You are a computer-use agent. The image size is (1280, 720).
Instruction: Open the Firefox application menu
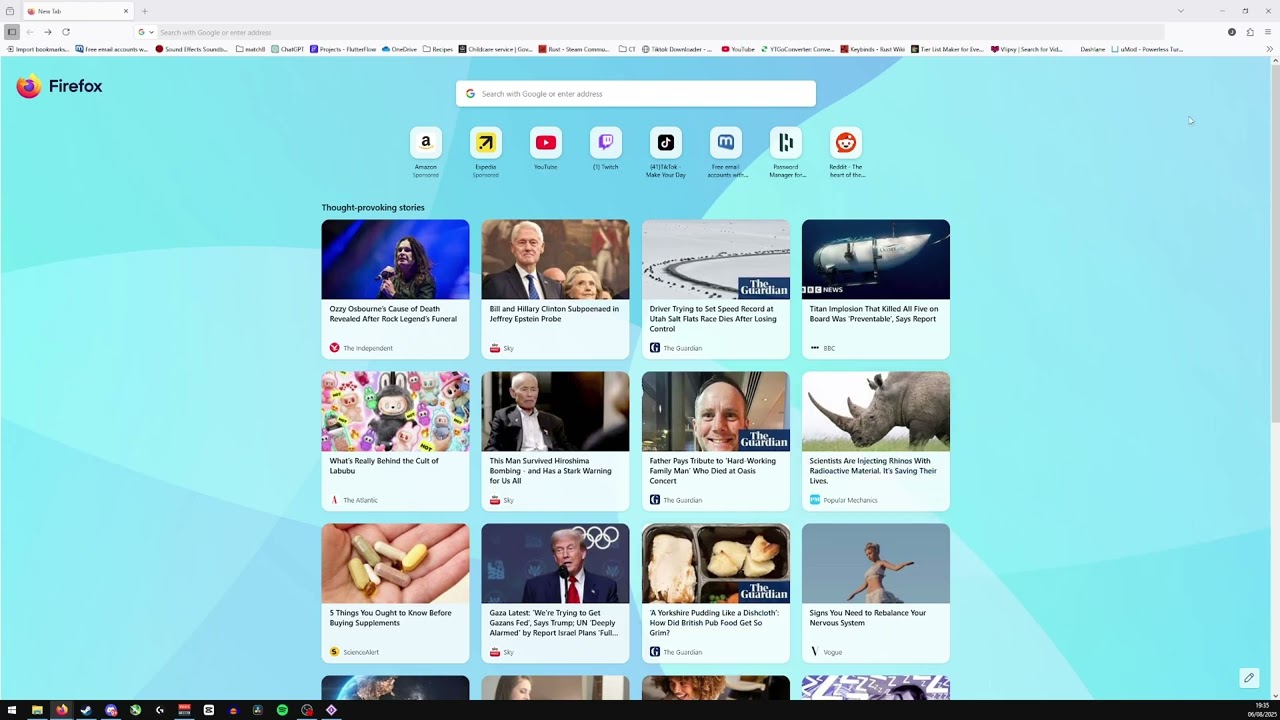(1268, 32)
